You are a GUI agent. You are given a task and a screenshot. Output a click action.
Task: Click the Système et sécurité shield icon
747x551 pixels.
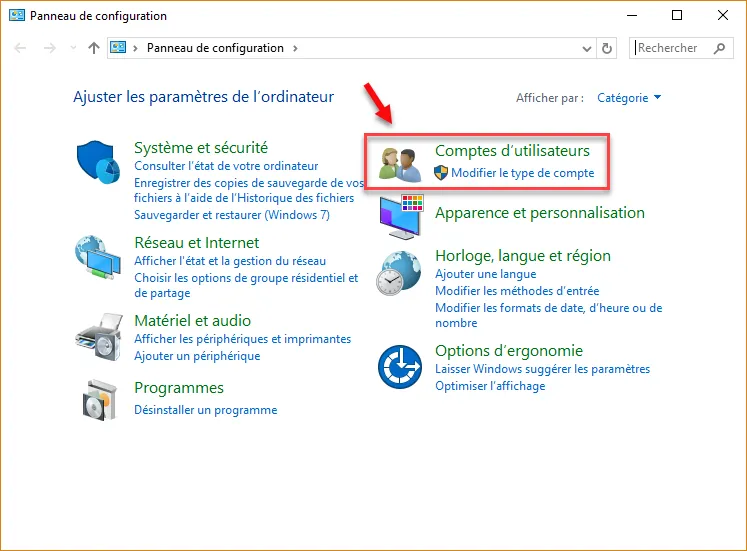click(98, 162)
